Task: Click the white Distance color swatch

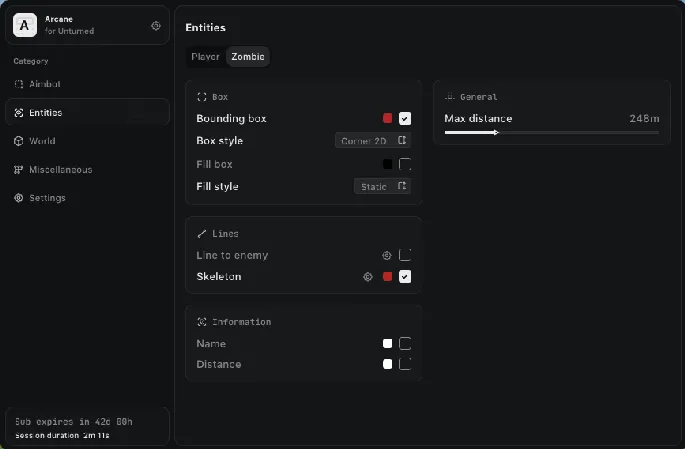Action: 388,364
